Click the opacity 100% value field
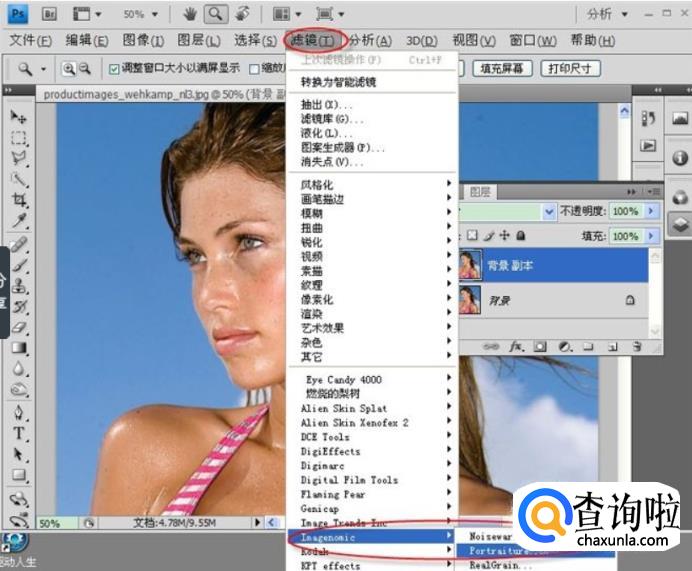 pyautogui.click(x=626, y=211)
